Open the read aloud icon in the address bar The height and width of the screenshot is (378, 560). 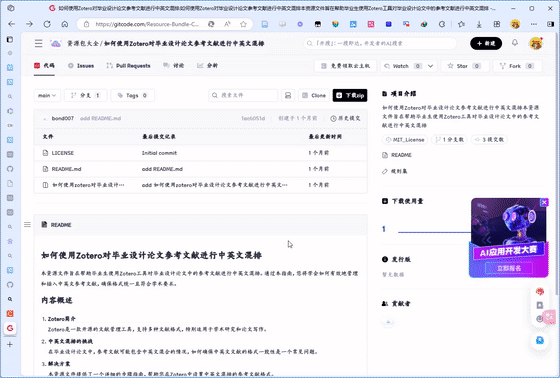pyautogui.click(x=227, y=24)
